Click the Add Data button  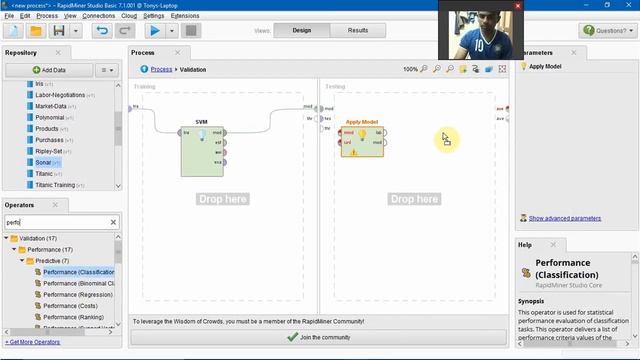pos(49,70)
